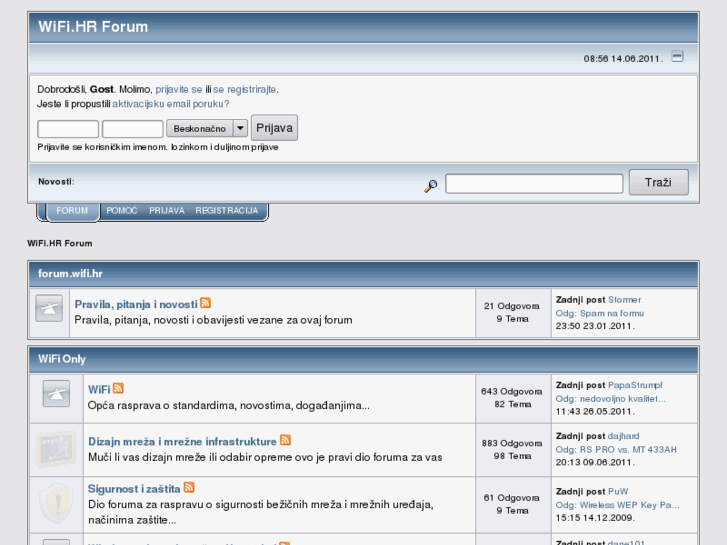The height and width of the screenshot is (545, 727).
Task: Open the WiFi board
Action: [x=99, y=390]
